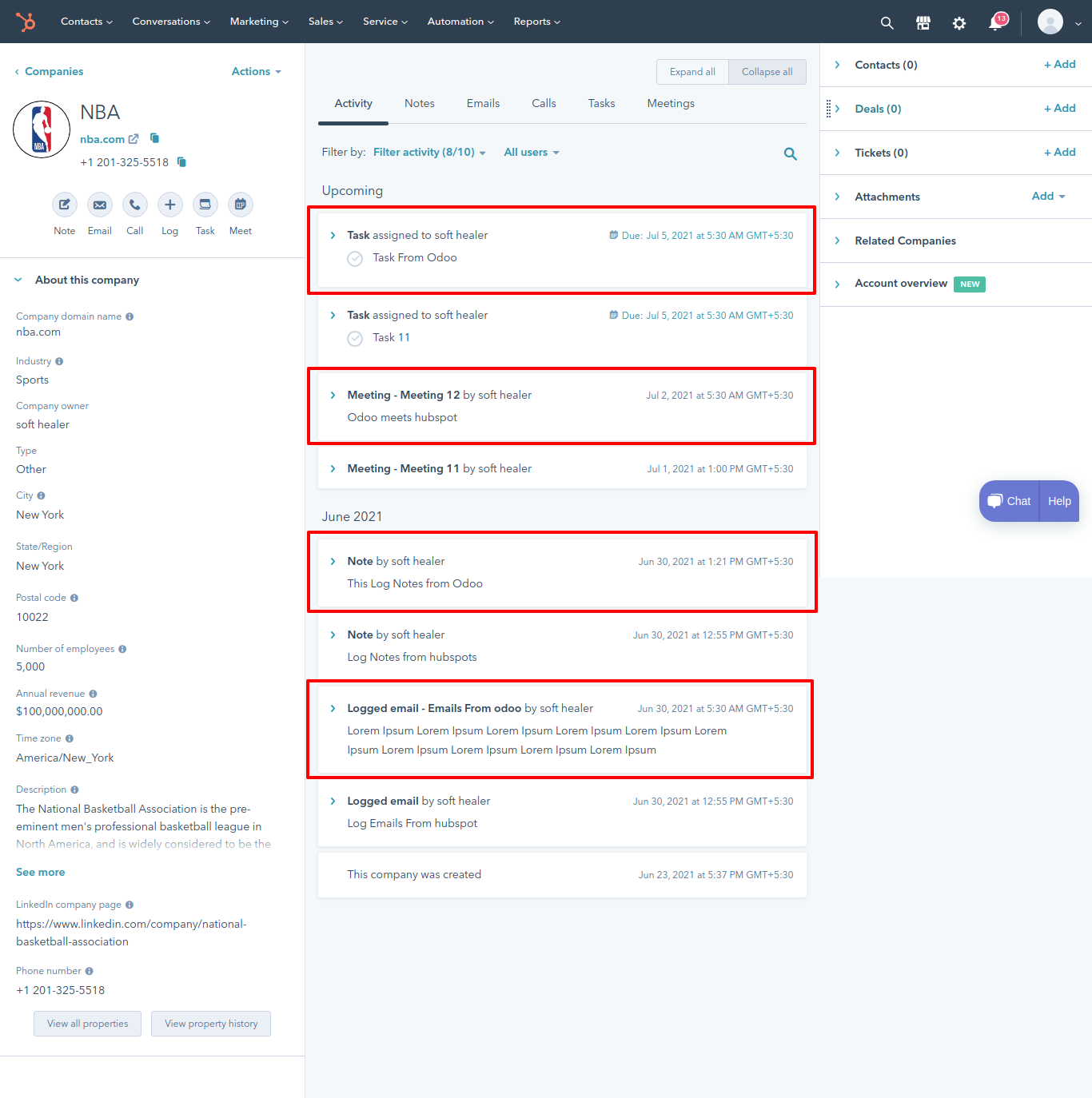Image resolution: width=1092 pixels, height=1098 pixels.
Task: Add a ticket via Tickets + Add
Action: [1060, 153]
